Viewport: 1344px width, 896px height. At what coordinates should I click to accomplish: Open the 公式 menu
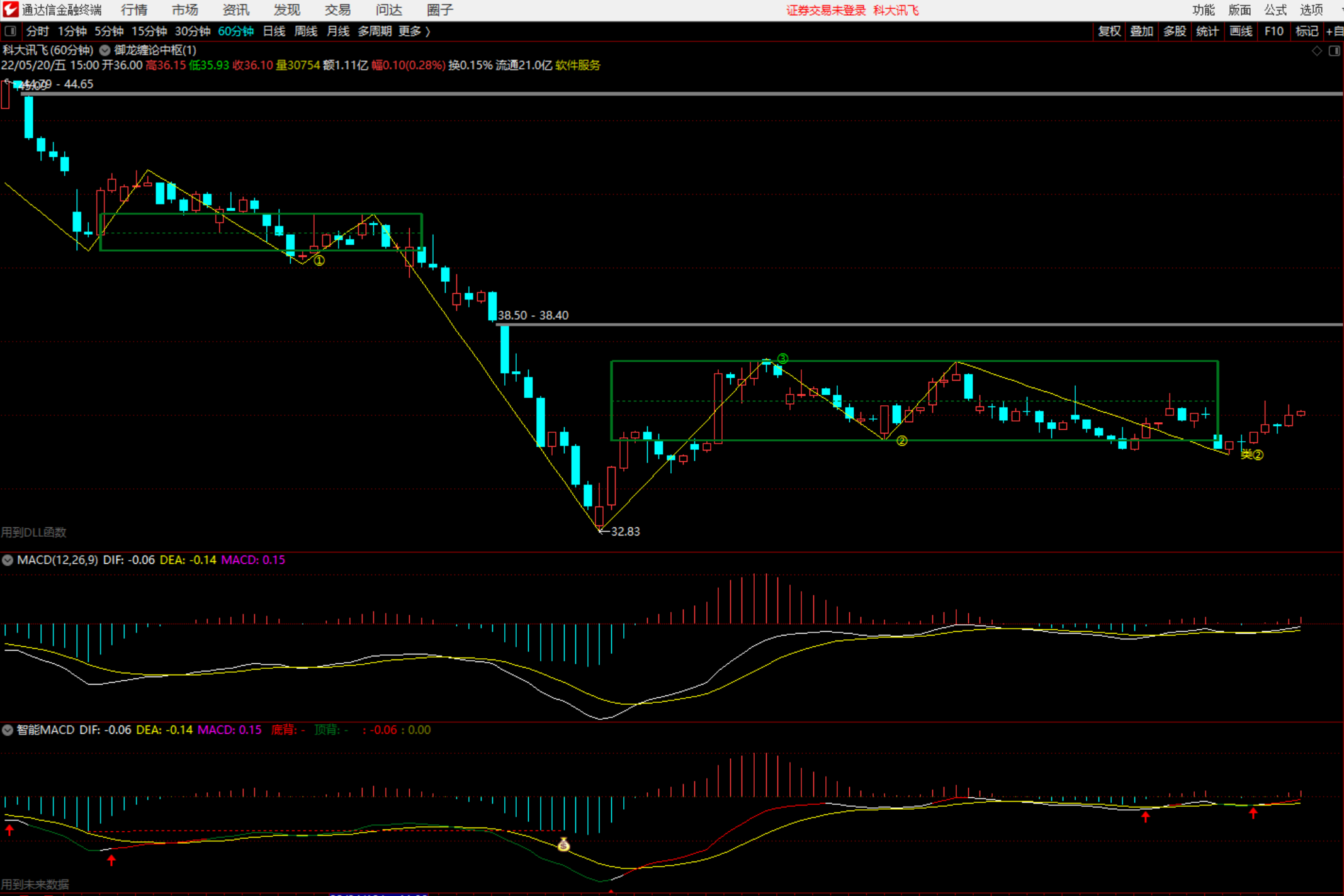pyautogui.click(x=1275, y=10)
